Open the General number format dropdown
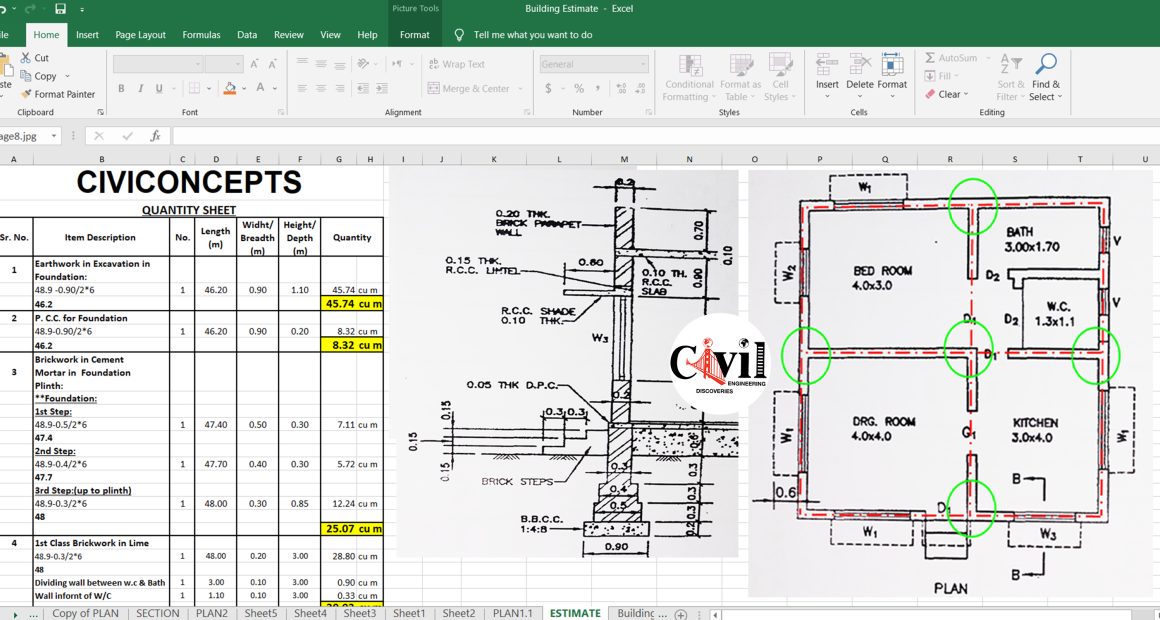Viewport: 1160px width, 620px height. [x=644, y=64]
